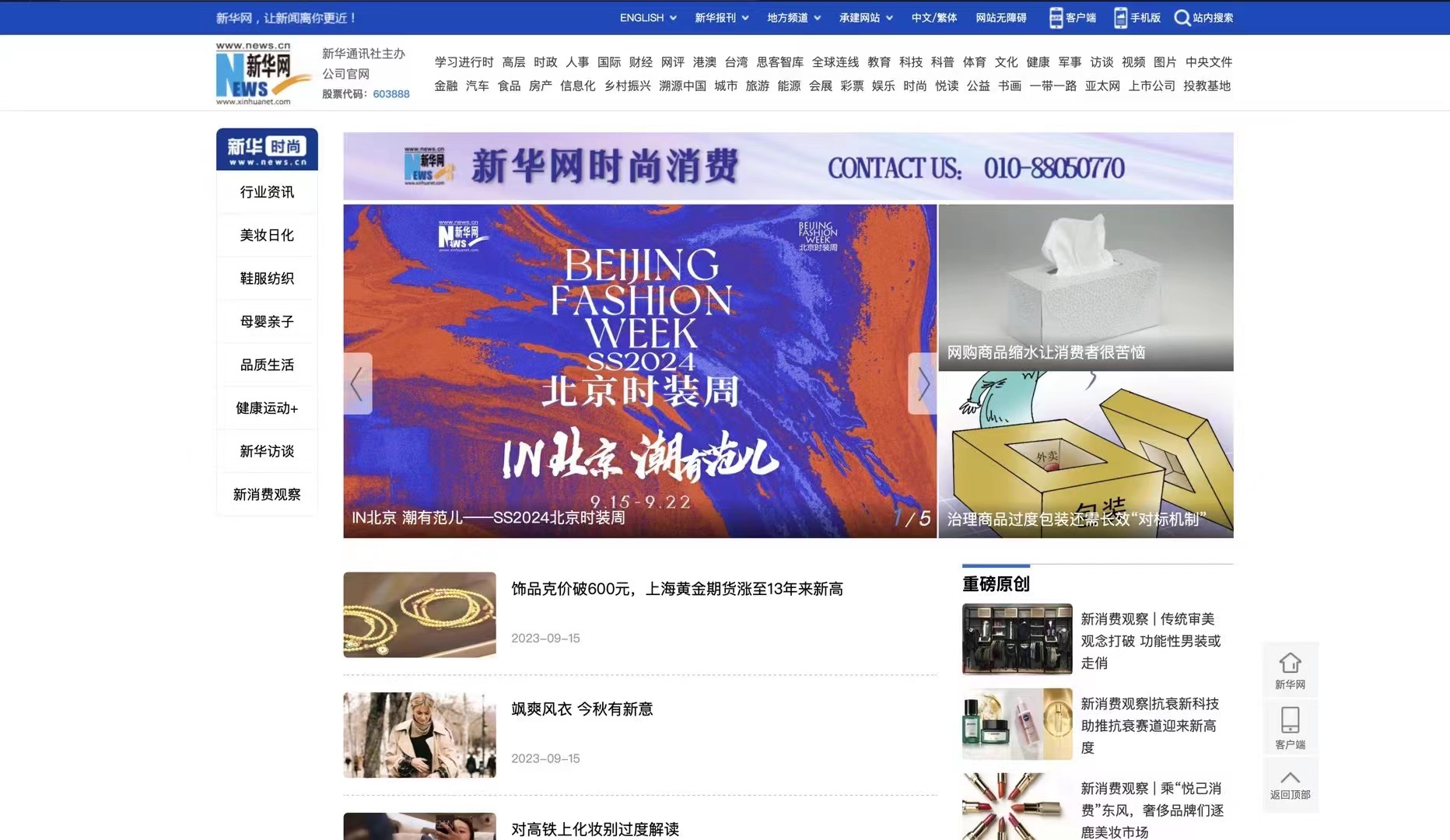The image size is (1450, 840).
Task: Open the 乡村振兴 nav link
Action: click(627, 86)
